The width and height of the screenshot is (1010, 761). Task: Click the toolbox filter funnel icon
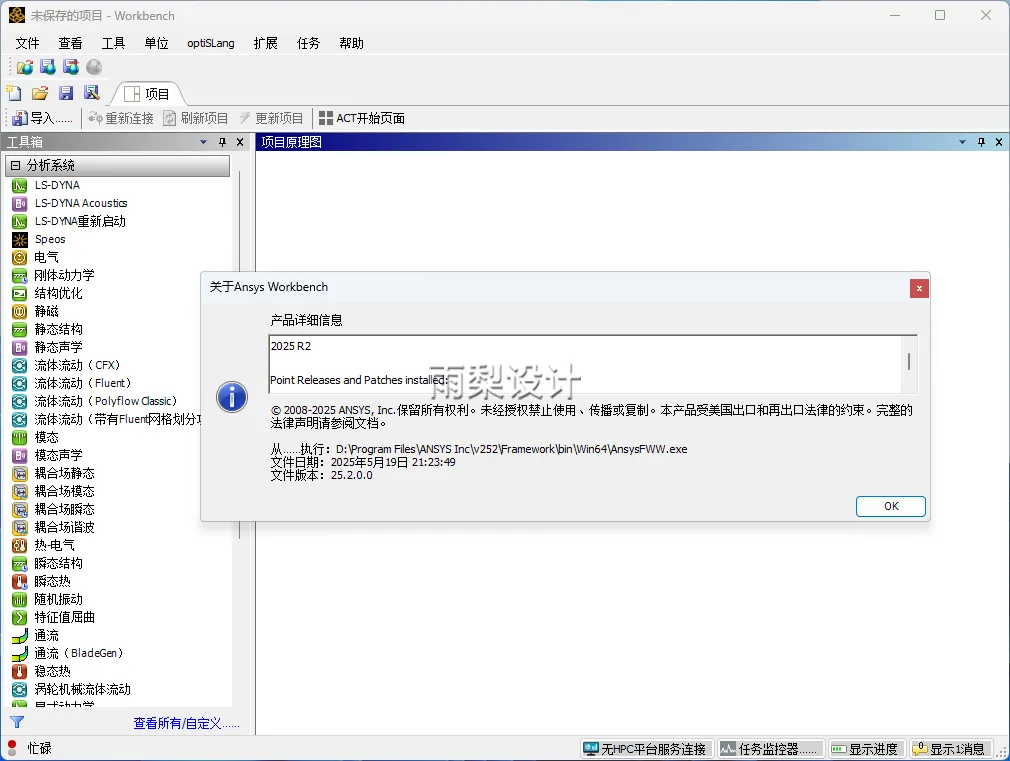coord(17,723)
